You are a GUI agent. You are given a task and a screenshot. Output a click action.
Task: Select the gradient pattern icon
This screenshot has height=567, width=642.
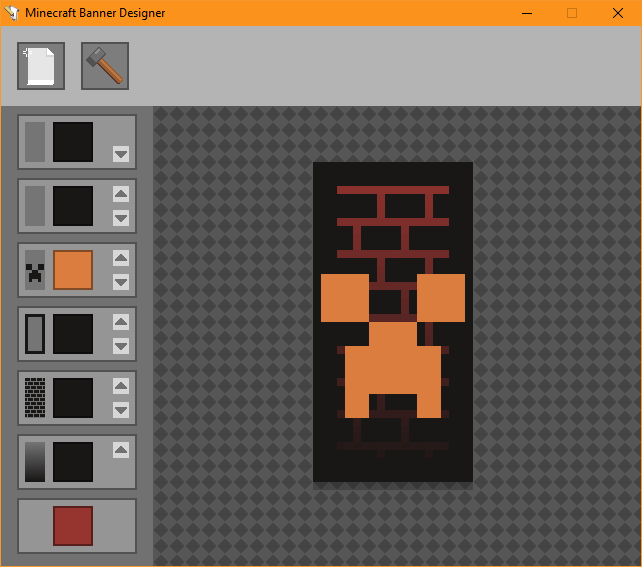[35, 462]
